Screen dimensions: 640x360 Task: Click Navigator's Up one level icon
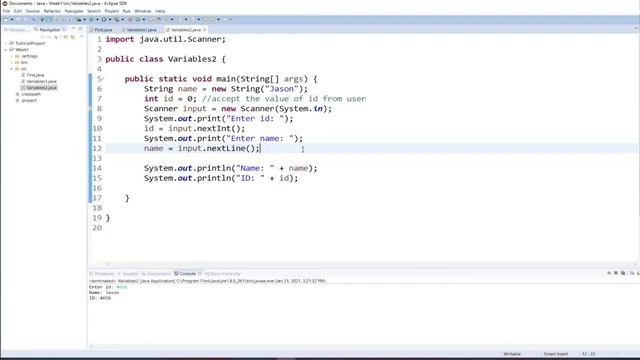56,37
